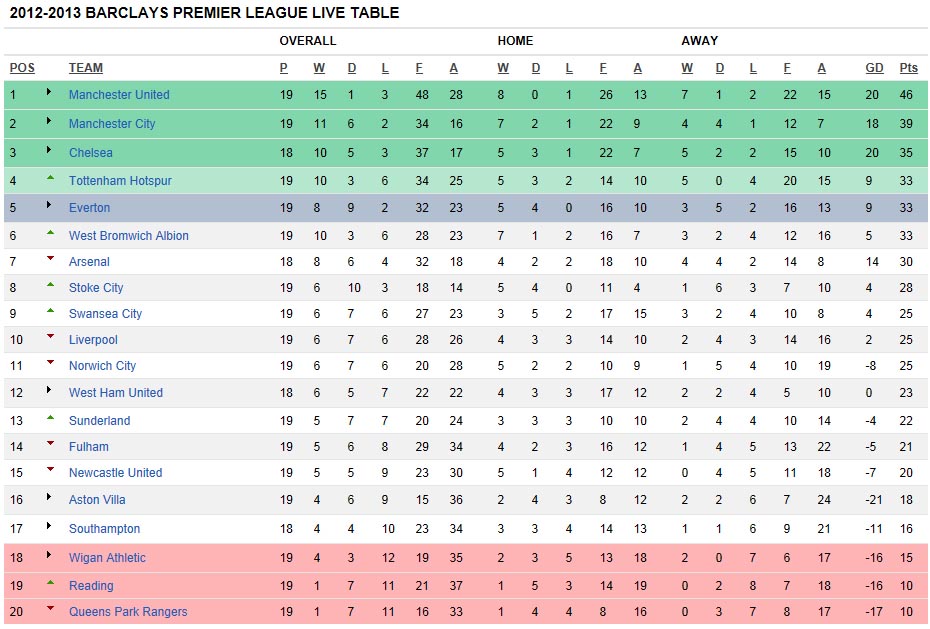Screen dimensions: 930x629
Task: Sort by GD column header
Action: [874, 68]
